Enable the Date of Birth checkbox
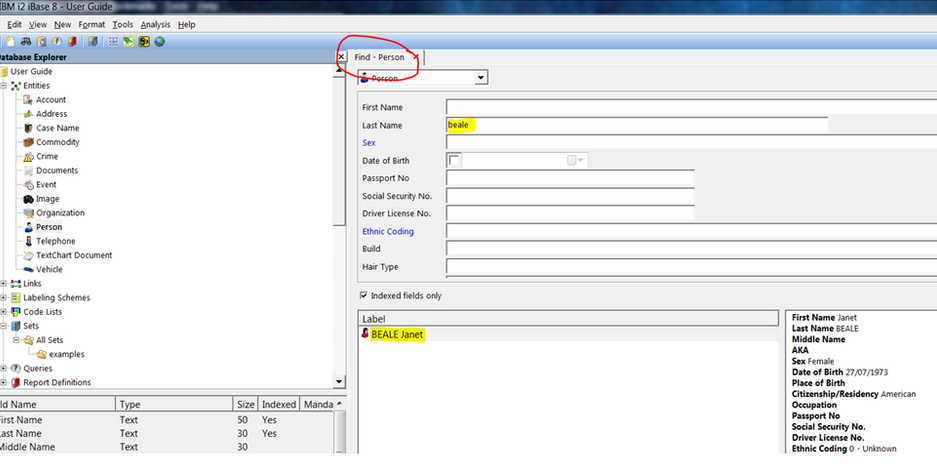937x464 pixels. click(x=455, y=160)
